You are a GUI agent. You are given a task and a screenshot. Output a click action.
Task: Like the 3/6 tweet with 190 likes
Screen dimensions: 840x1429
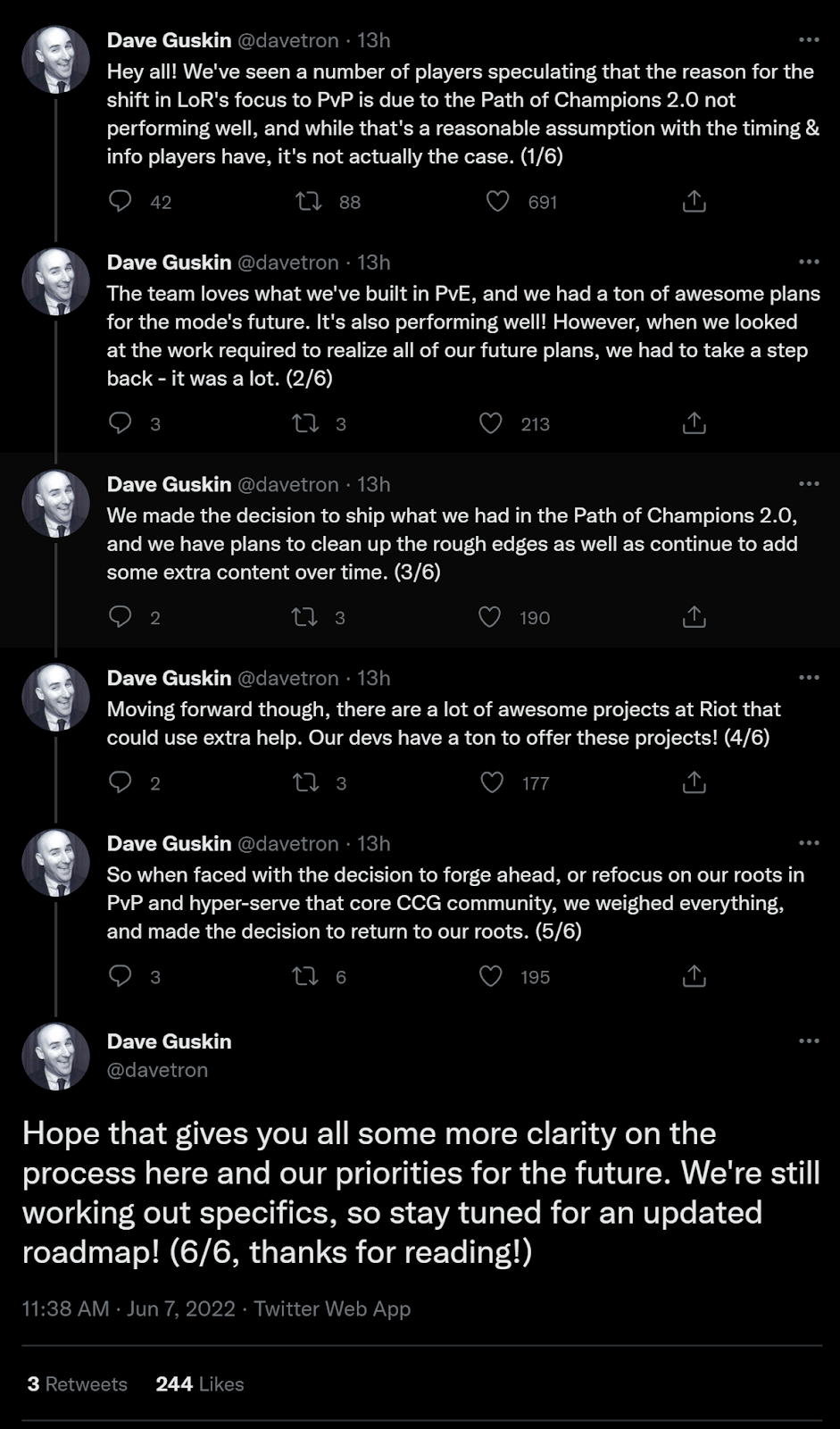click(490, 617)
